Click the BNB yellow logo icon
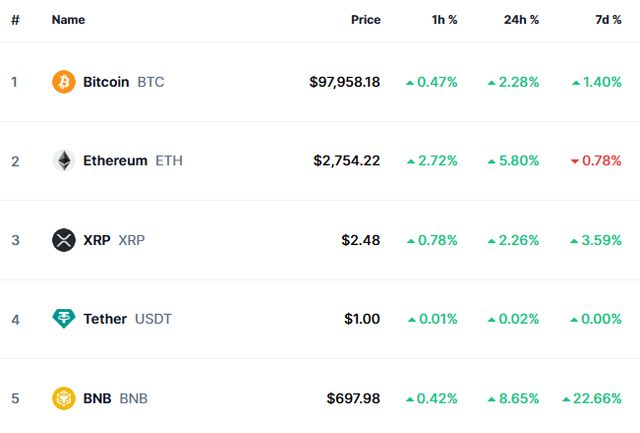Screen dimensions: 640x433 pos(64,398)
